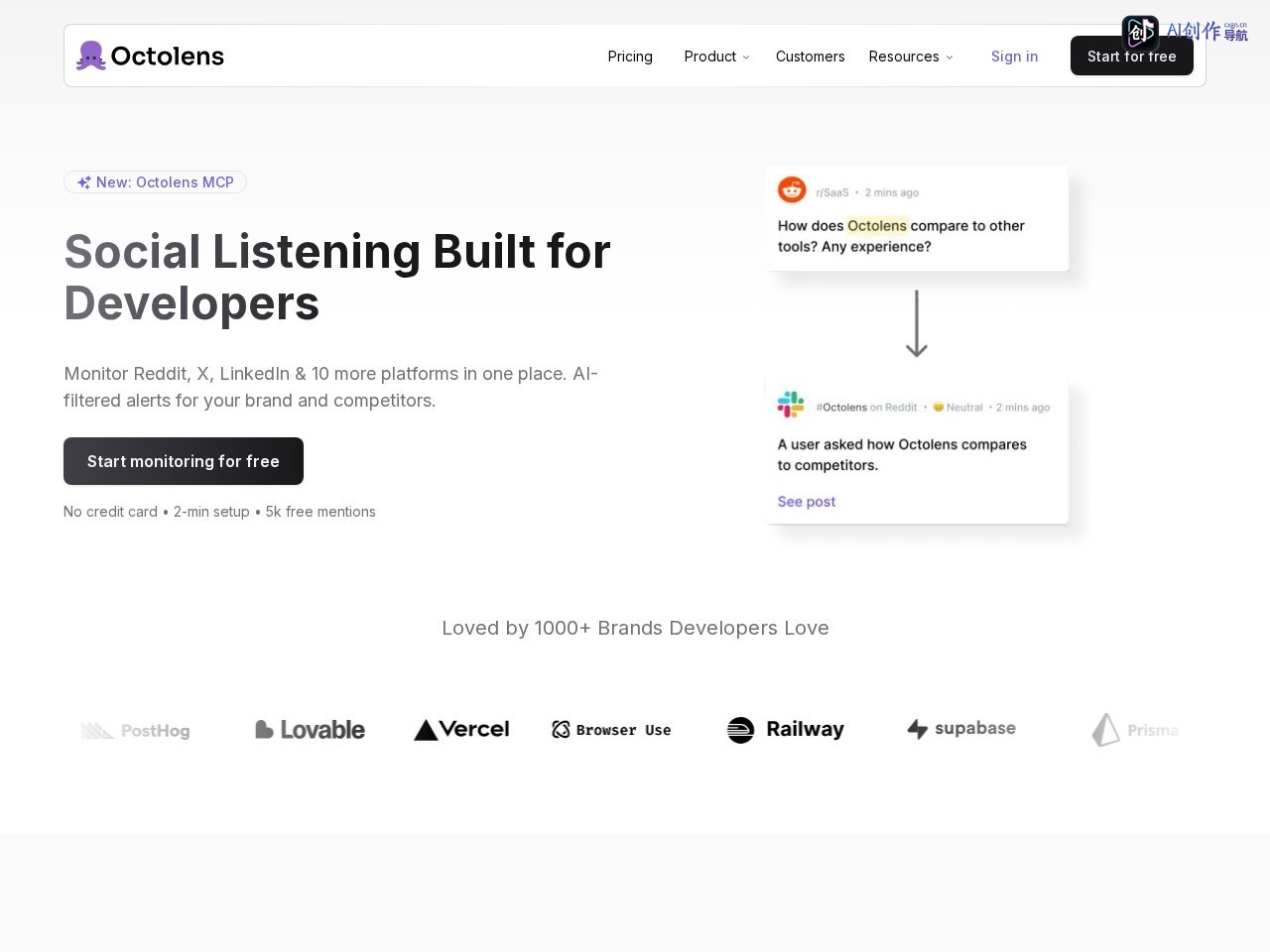This screenshot has height=952, width=1270.
Task: Expand the Resources dropdown chevron
Action: point(950,58)
